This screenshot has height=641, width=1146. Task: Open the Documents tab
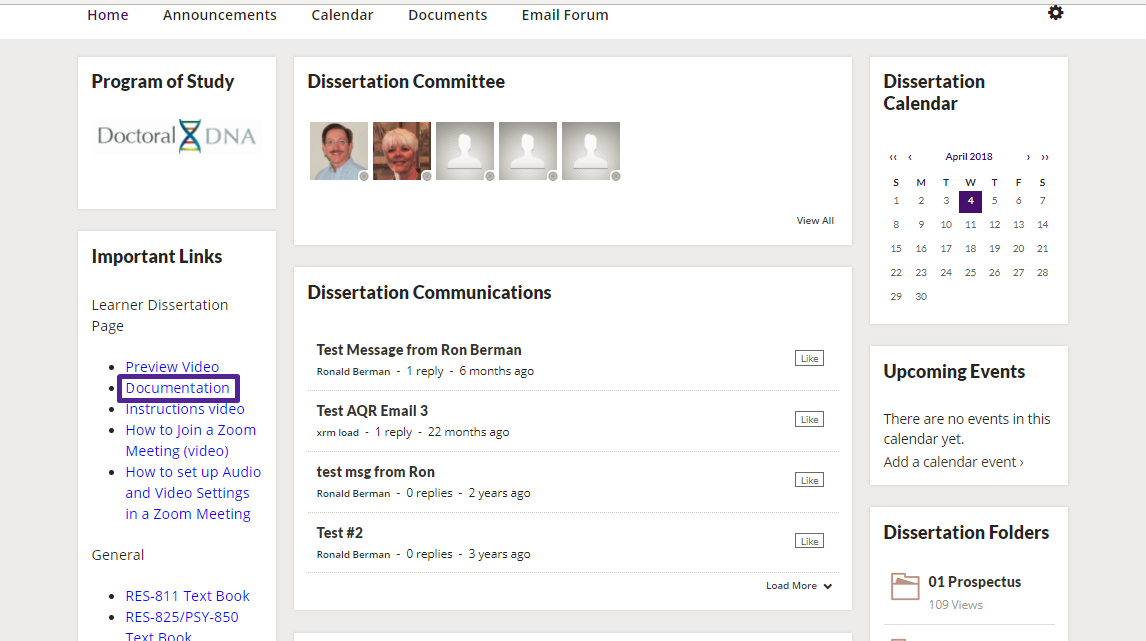[447, 15]
